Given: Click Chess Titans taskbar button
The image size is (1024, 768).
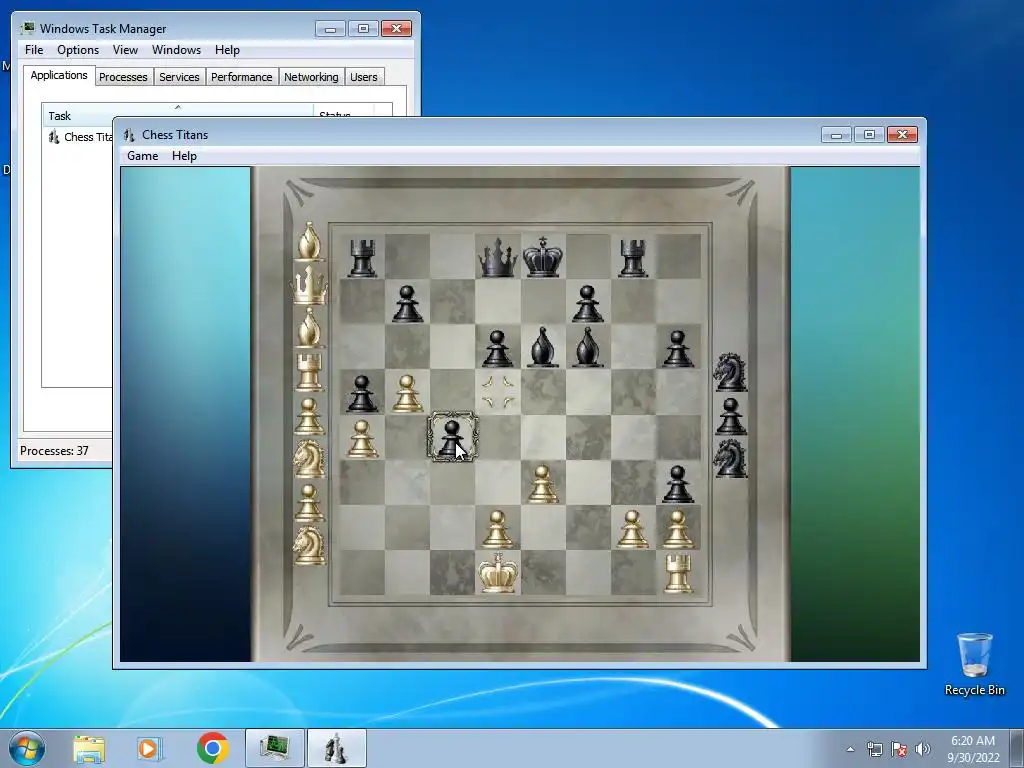Looking at the screenshot, I should (336, 748).
